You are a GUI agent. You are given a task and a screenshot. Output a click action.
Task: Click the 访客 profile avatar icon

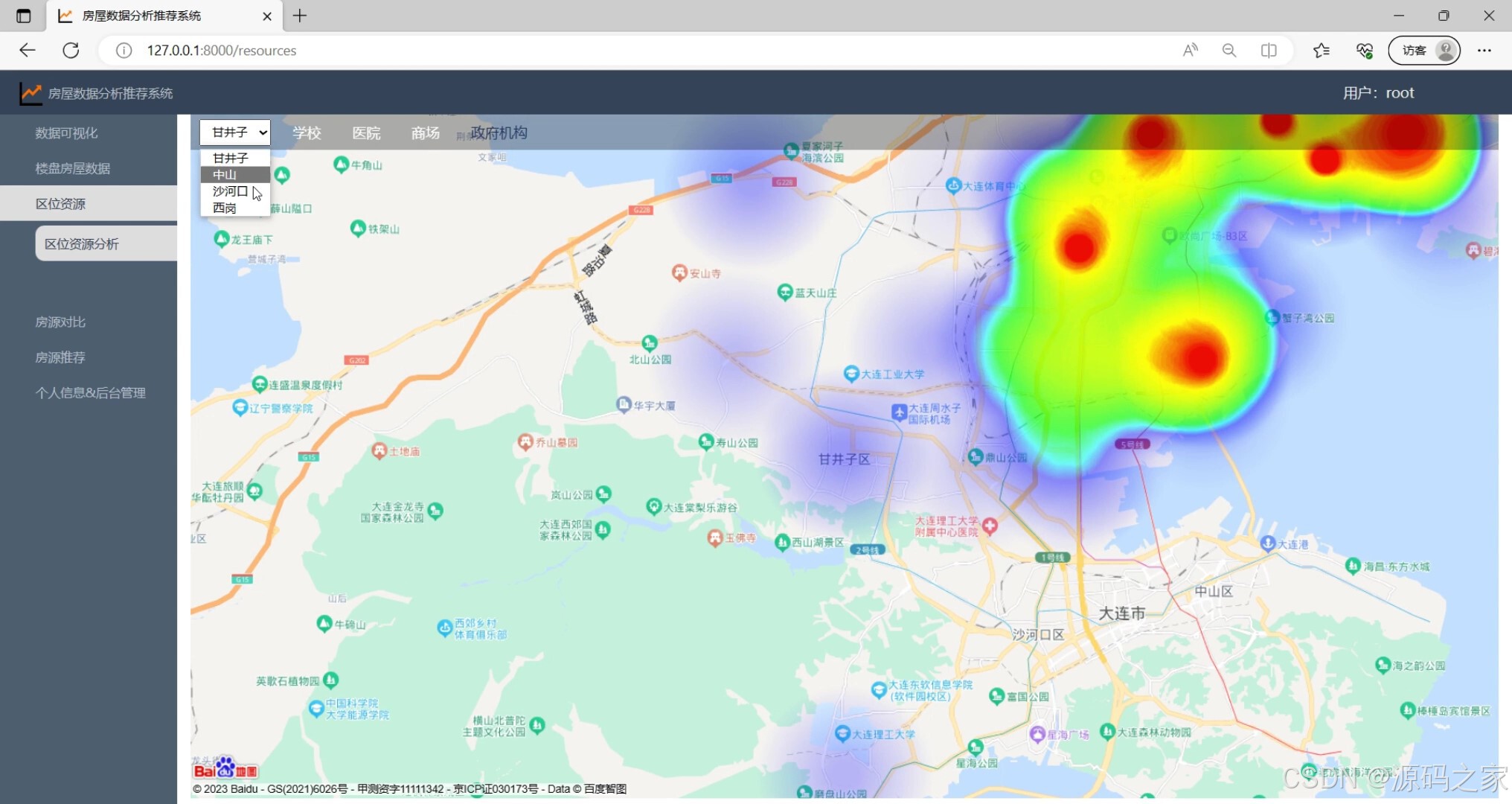[x=1444, y=50]
